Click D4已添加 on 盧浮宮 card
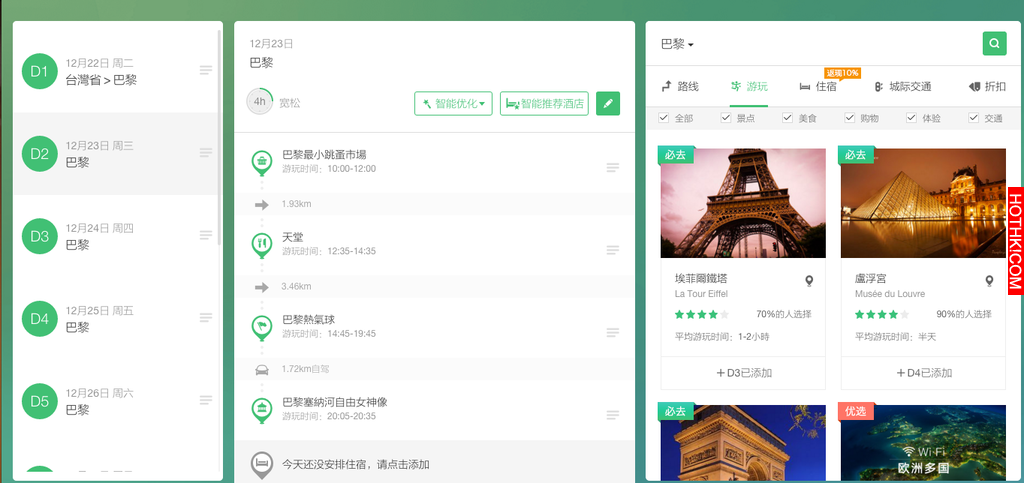The image size is (1024, 483). 923,373
